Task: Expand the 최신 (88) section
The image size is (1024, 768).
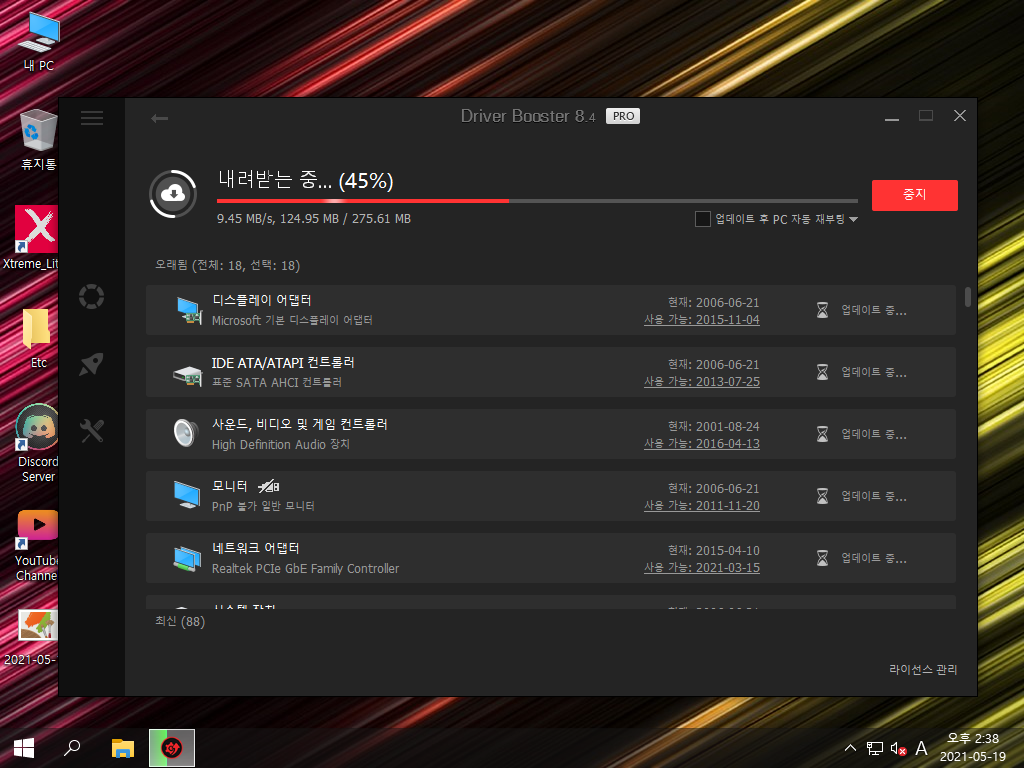Action: pyautogui.click(x=180, y=621)
